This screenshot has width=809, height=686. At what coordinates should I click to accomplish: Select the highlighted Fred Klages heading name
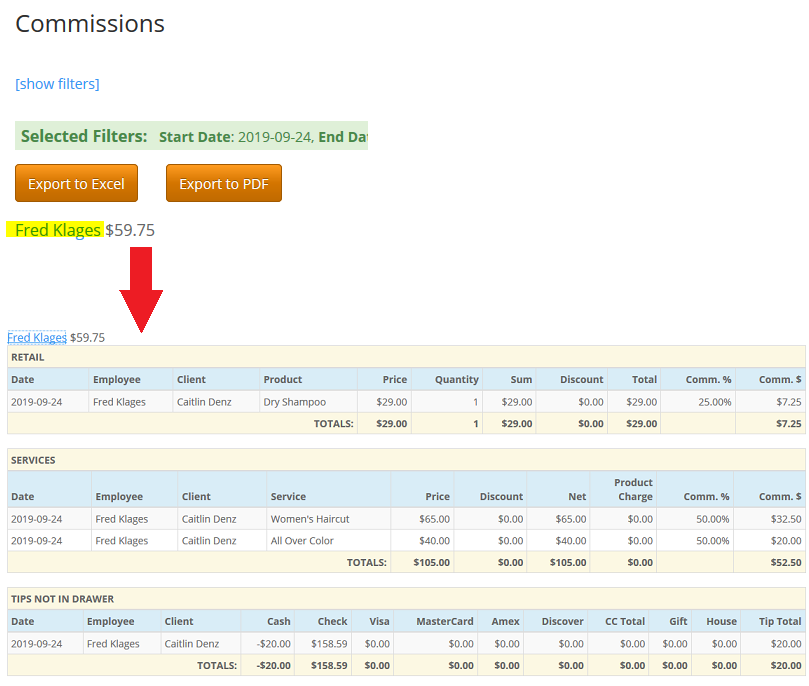58,230
